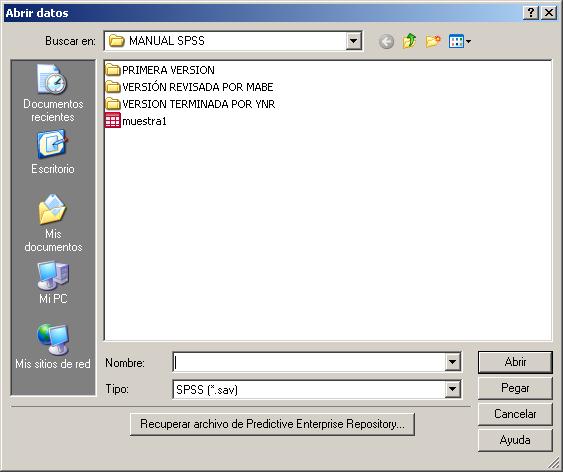Expand the Nombre field dropdown arrow
This screenshot has width=563, height=472.
click(452, 362)
